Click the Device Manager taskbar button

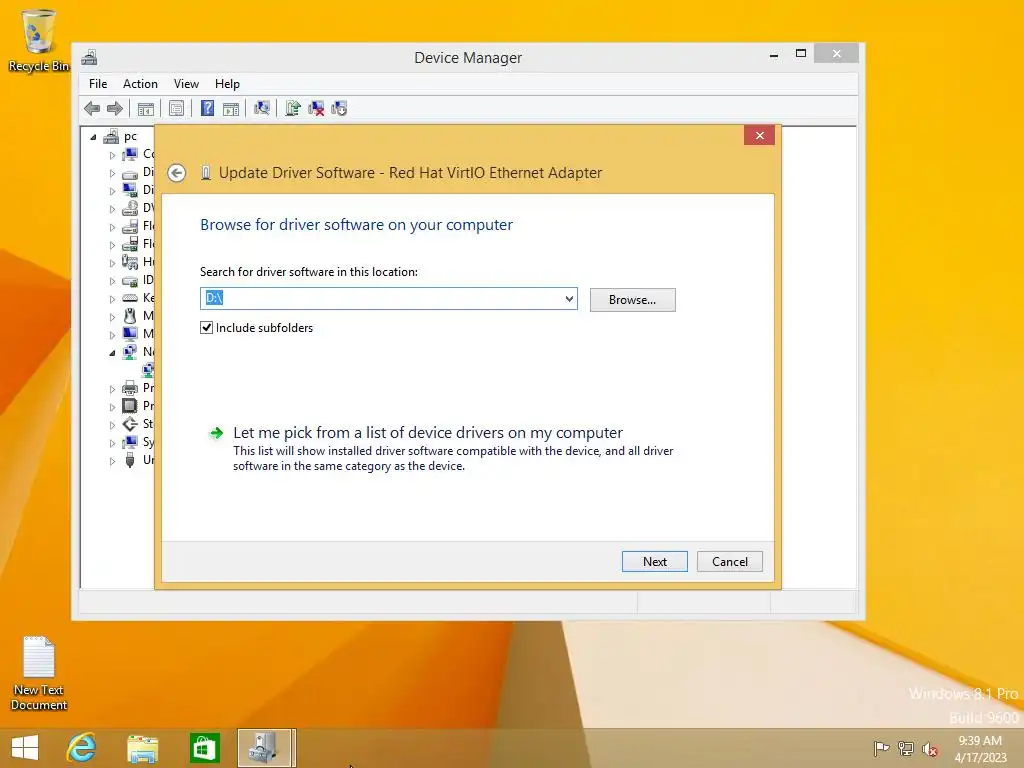[266, 748]
